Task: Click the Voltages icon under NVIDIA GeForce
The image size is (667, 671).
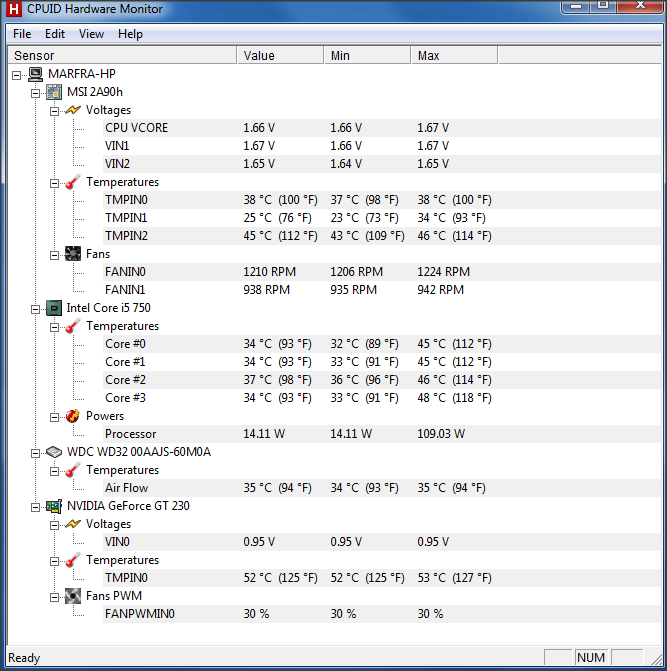Action: point(73,524)
